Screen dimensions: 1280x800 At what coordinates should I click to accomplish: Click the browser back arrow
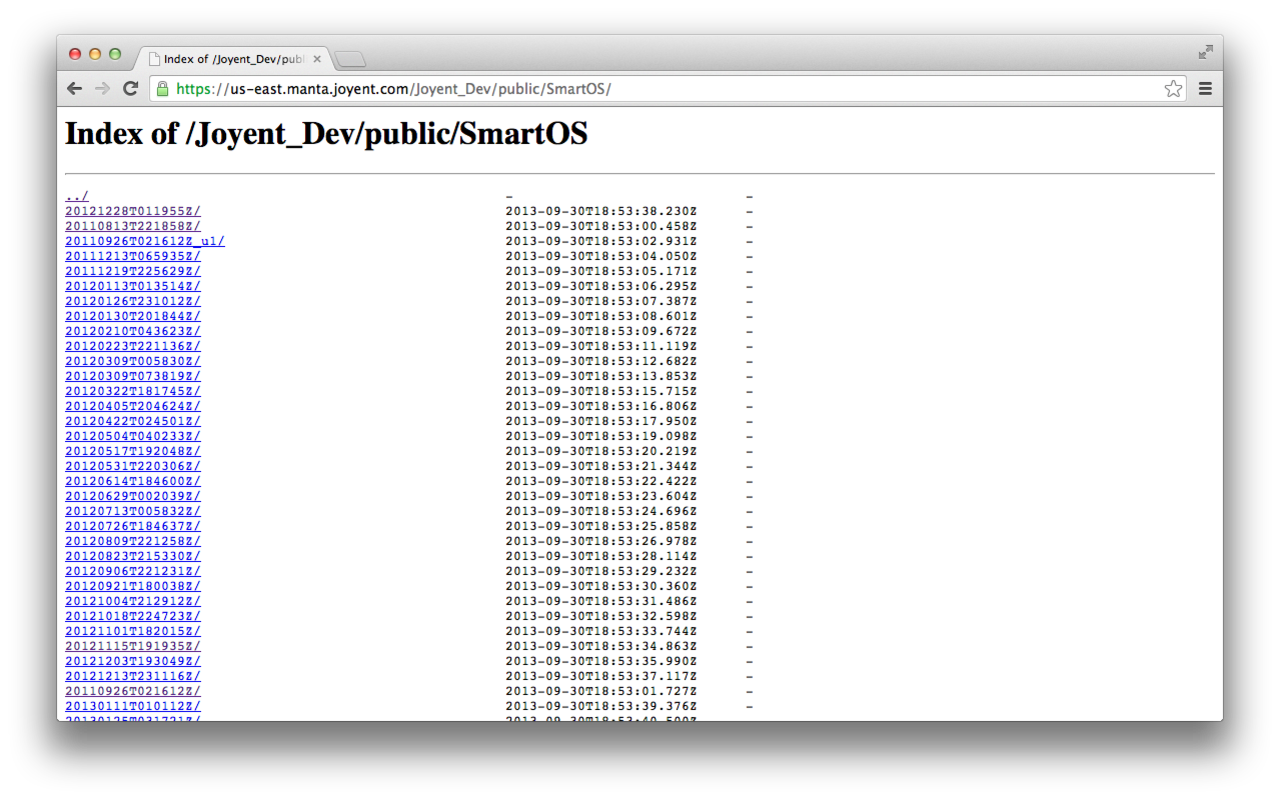(74, 89)
